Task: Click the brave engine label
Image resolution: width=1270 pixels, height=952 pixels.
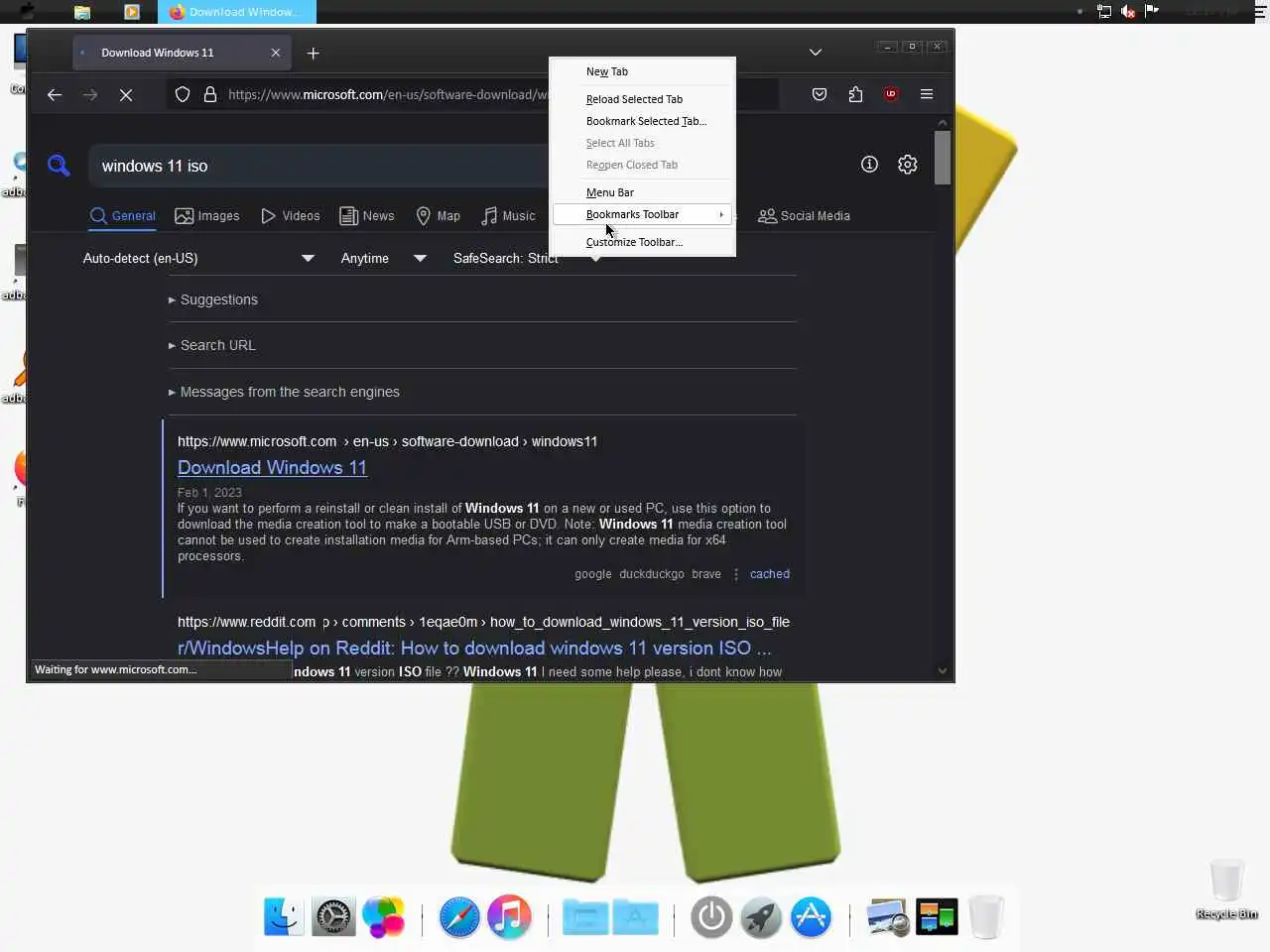Action: click(x=706, y=574)
